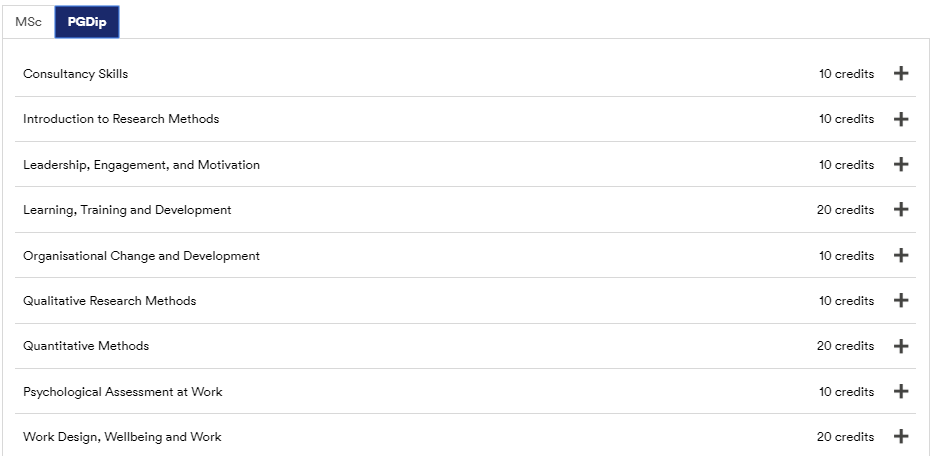
Task: Switch to the MSc tab
Action: (29, 22)
